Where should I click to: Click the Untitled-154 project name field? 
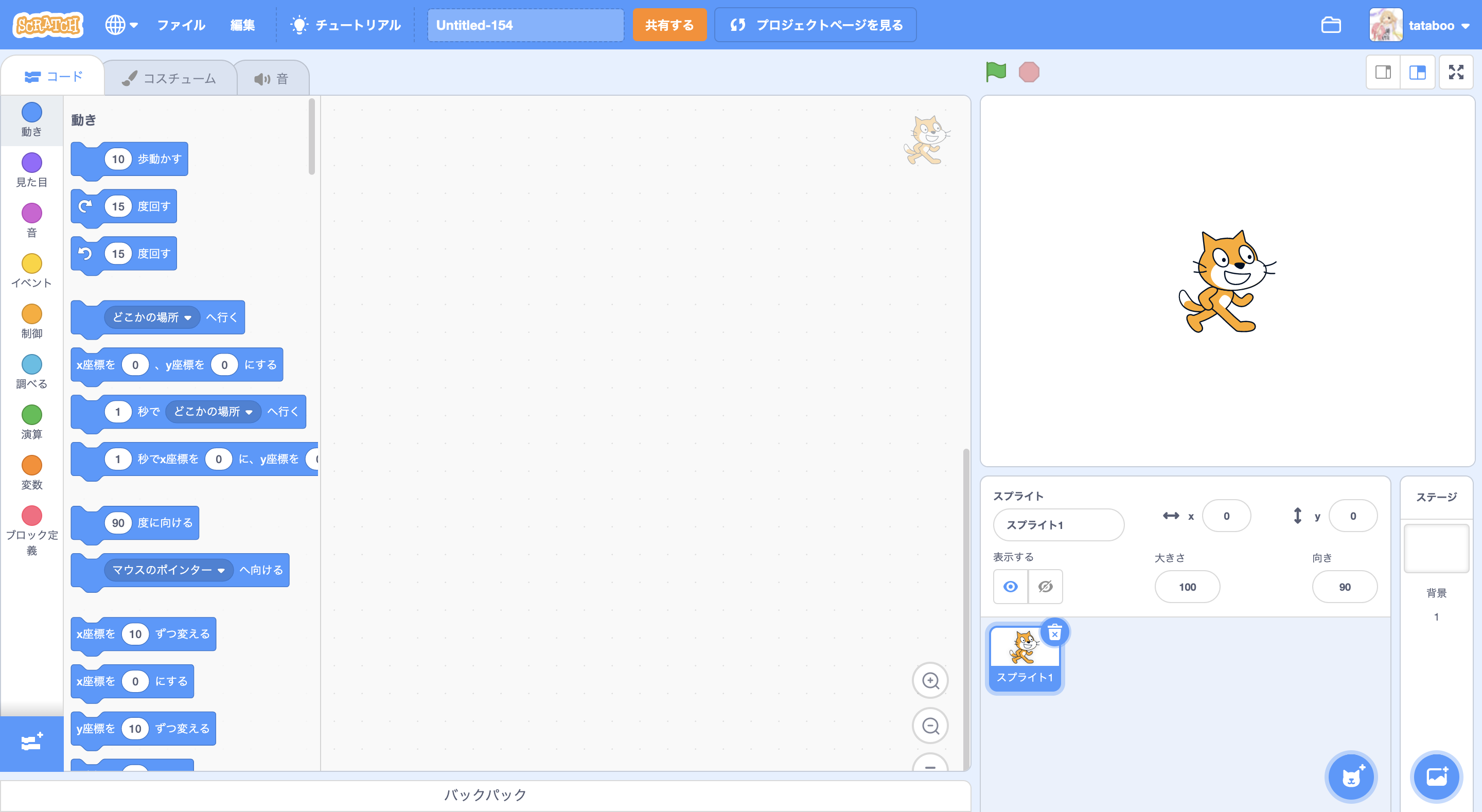pyautogui.click(x=525, y=25)
